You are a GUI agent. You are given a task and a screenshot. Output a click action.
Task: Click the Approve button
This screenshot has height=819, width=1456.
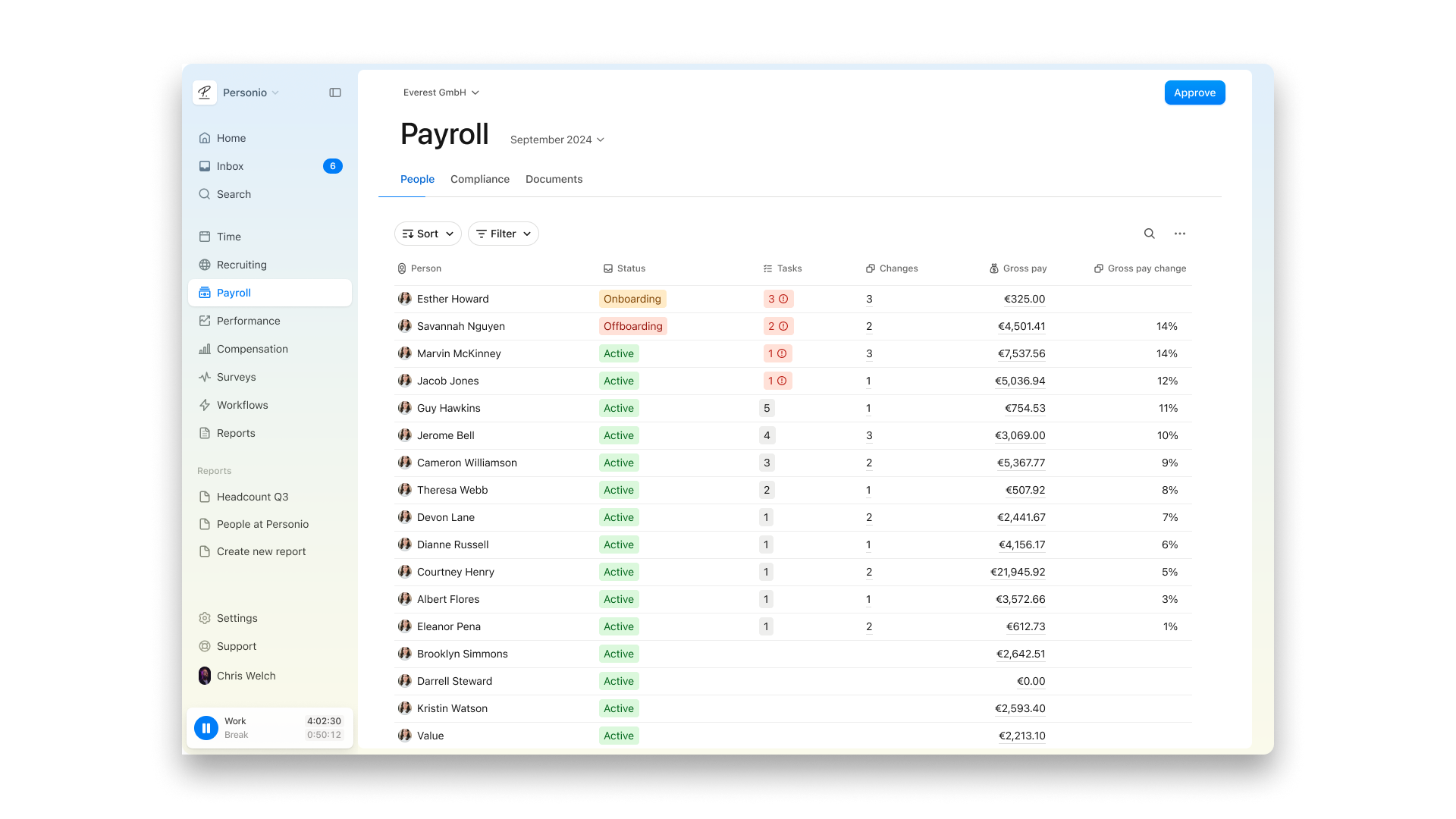point(1195,92)
